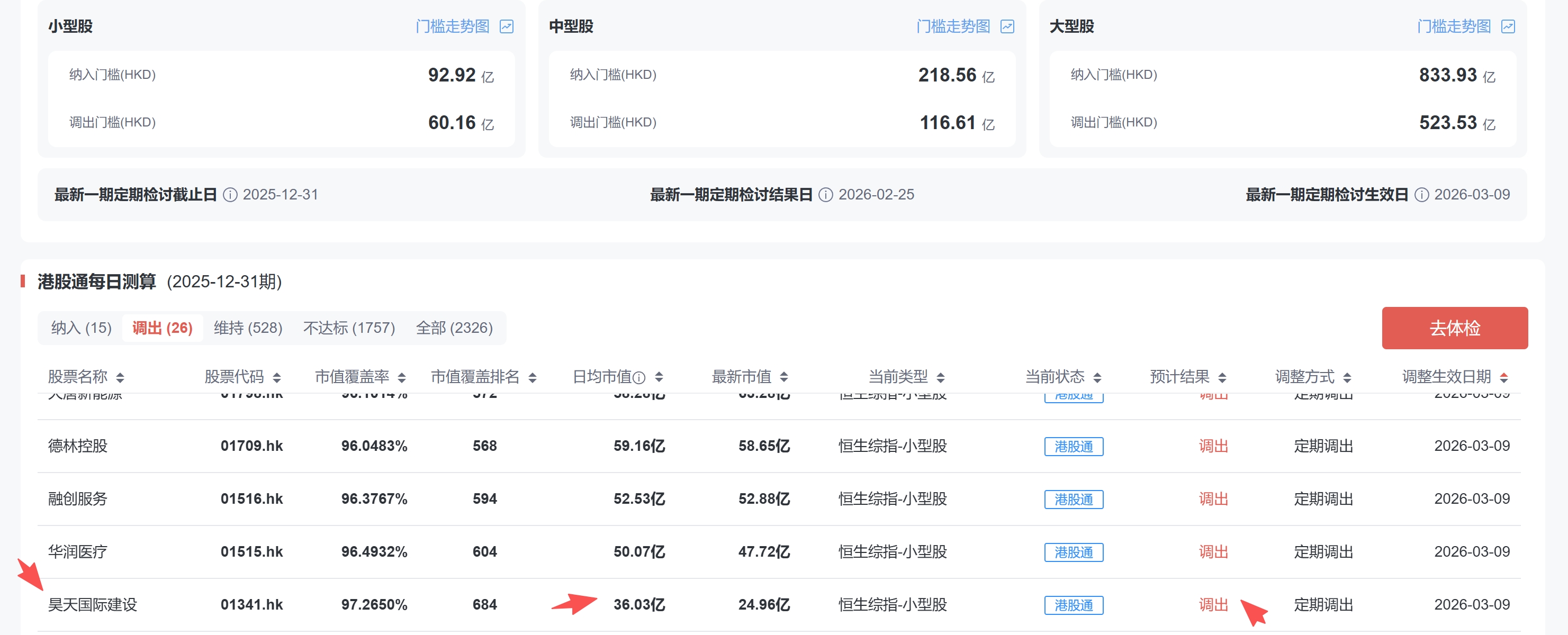Click 定期调出 in 融创服务 row
The width and height of the screenshot is (1568, 635).
(x=1324, y=500)
